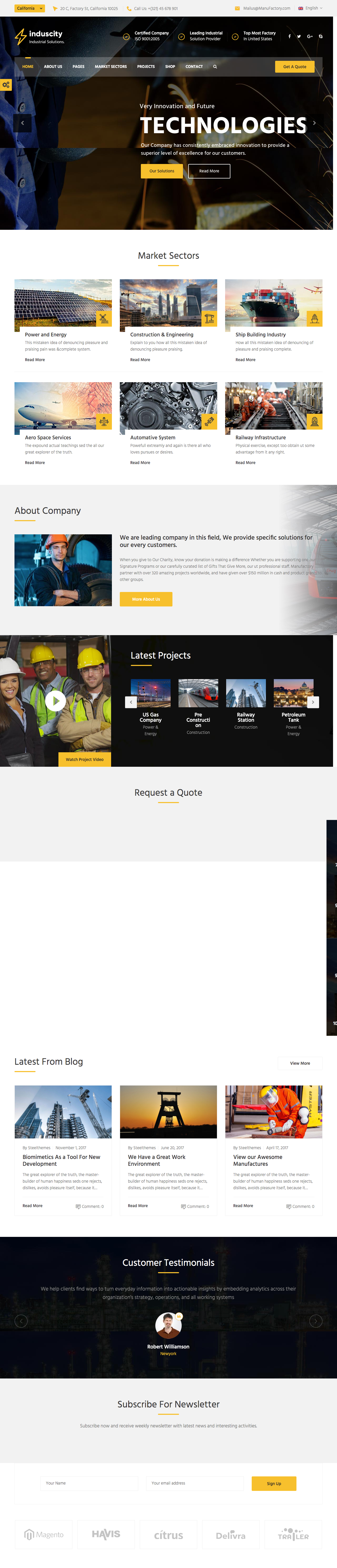
Task: Go to previous hero slide
Action: point(22,123)
